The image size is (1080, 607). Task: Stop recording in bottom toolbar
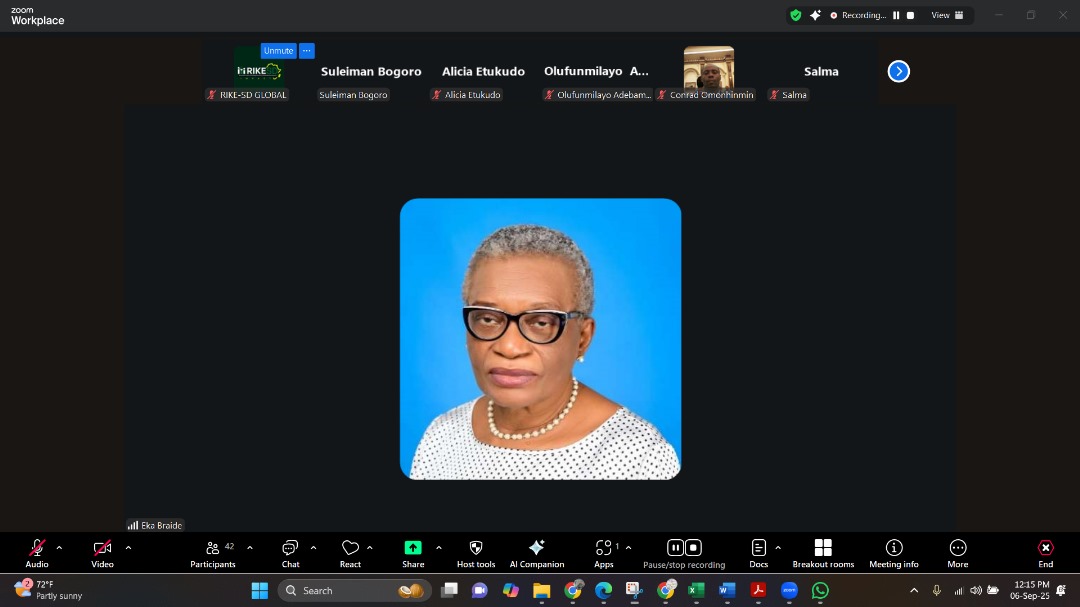pyautogui.click(x=694, y=547)
